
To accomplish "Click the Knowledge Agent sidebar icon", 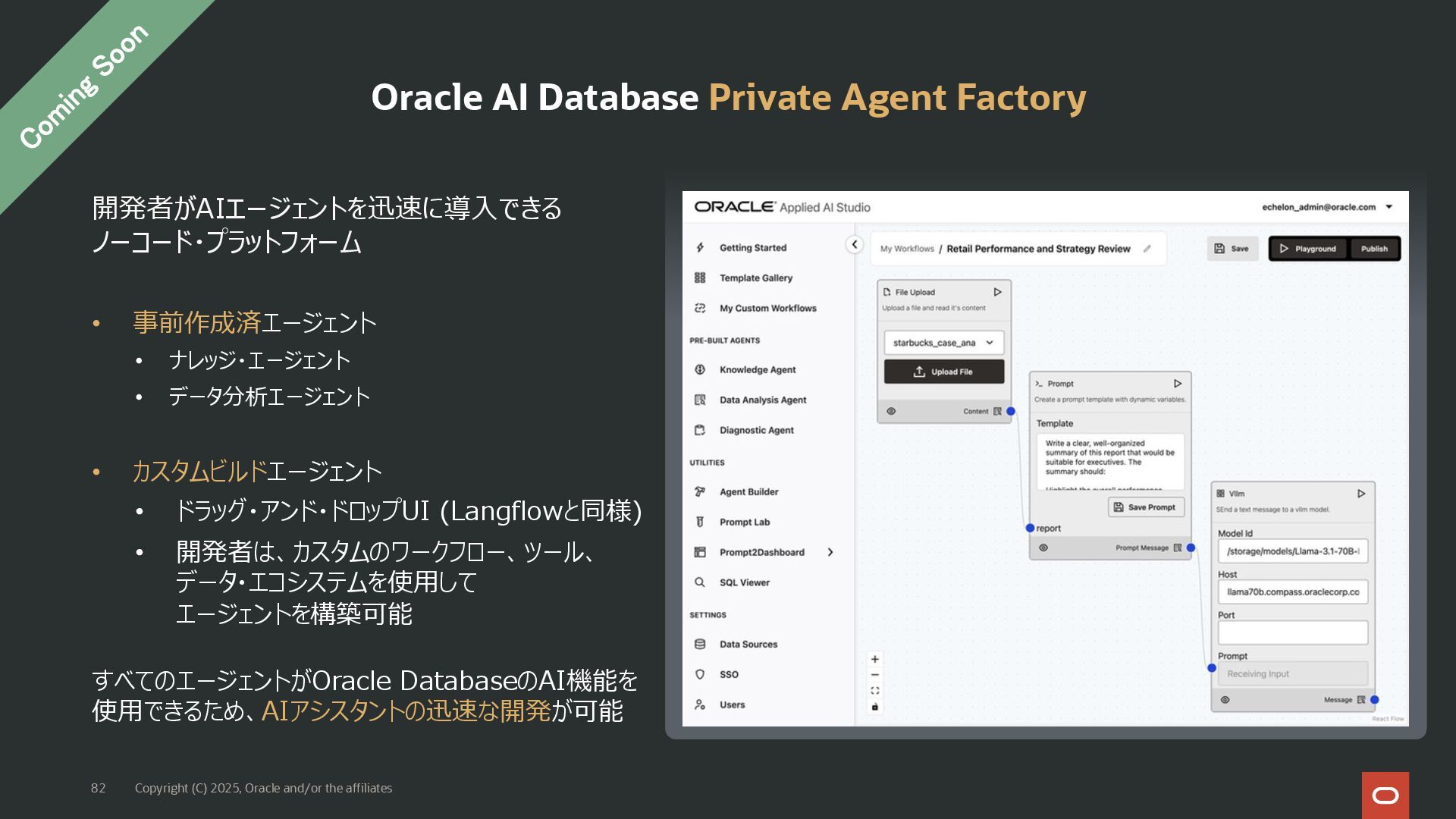I will (x=700, y=369).
